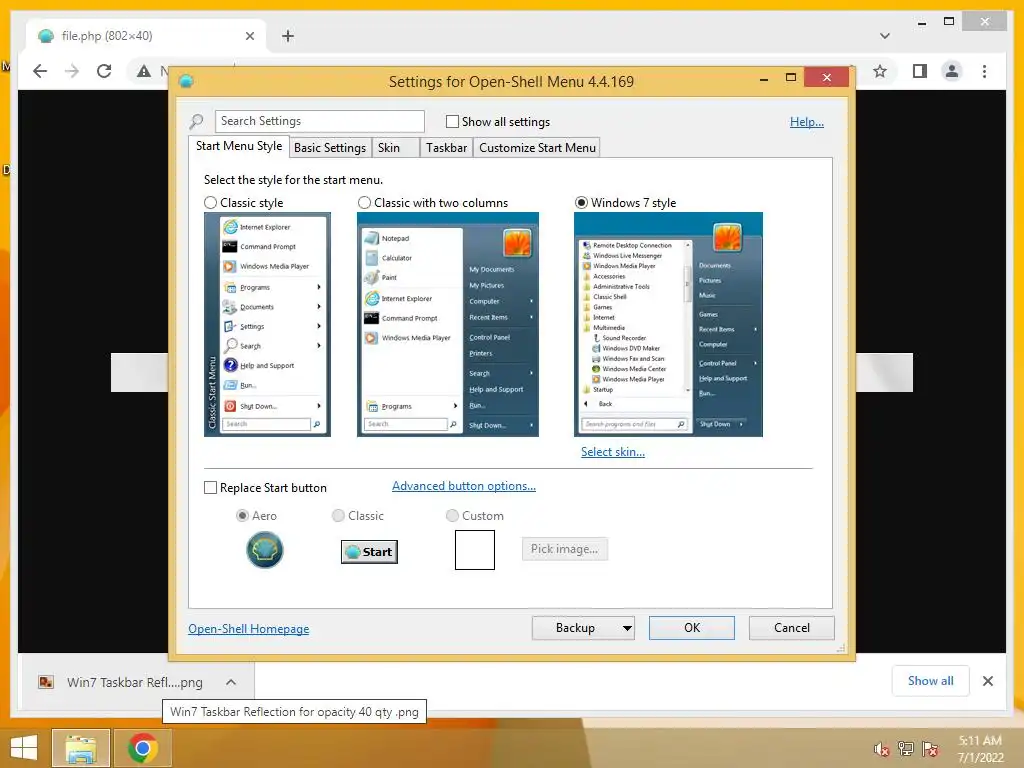Click Show all downloads button
1024x768 pixels.
tap(930, 681)
